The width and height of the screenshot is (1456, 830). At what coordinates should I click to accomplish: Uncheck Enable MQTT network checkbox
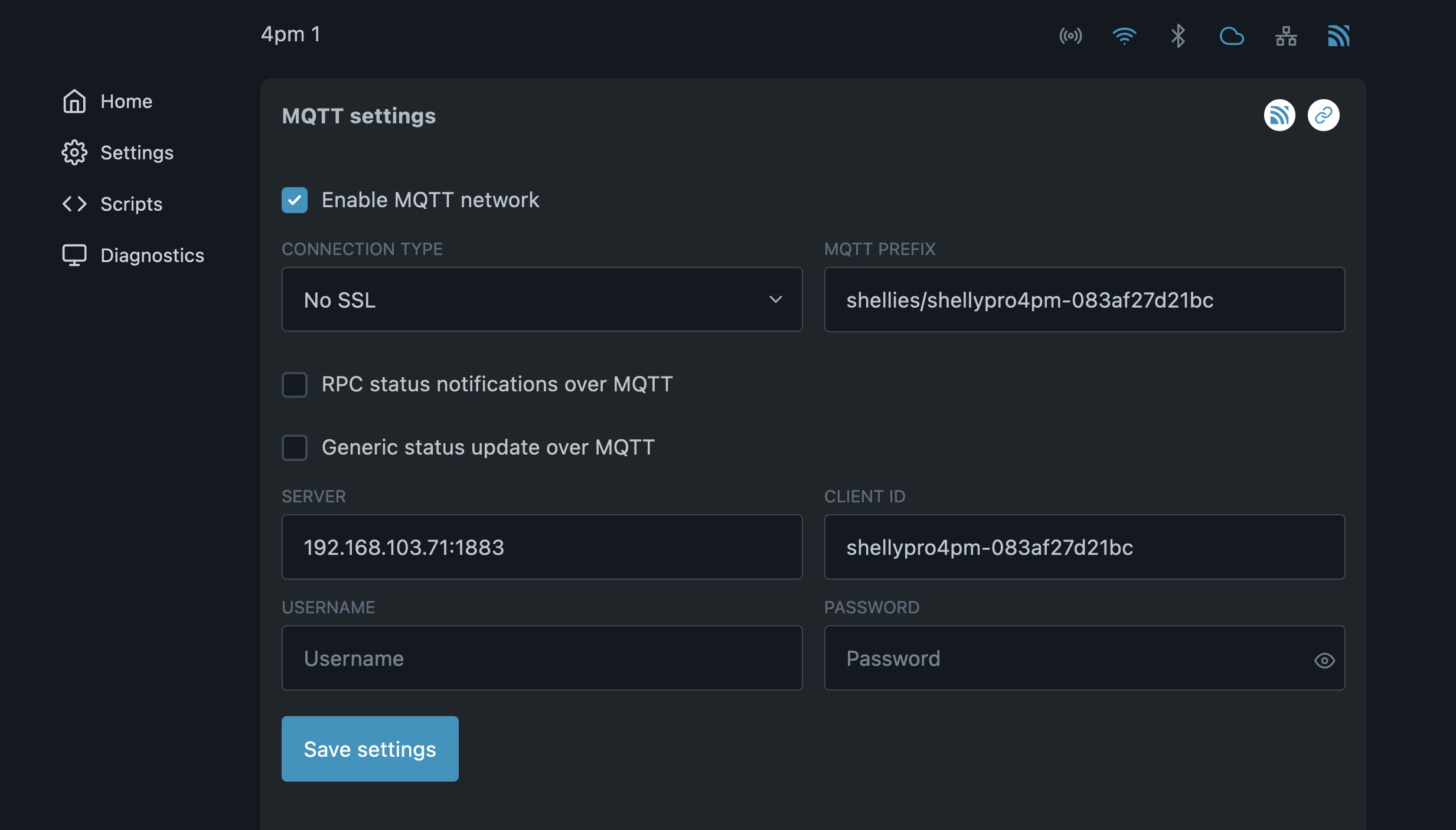(x=295, y=200)
